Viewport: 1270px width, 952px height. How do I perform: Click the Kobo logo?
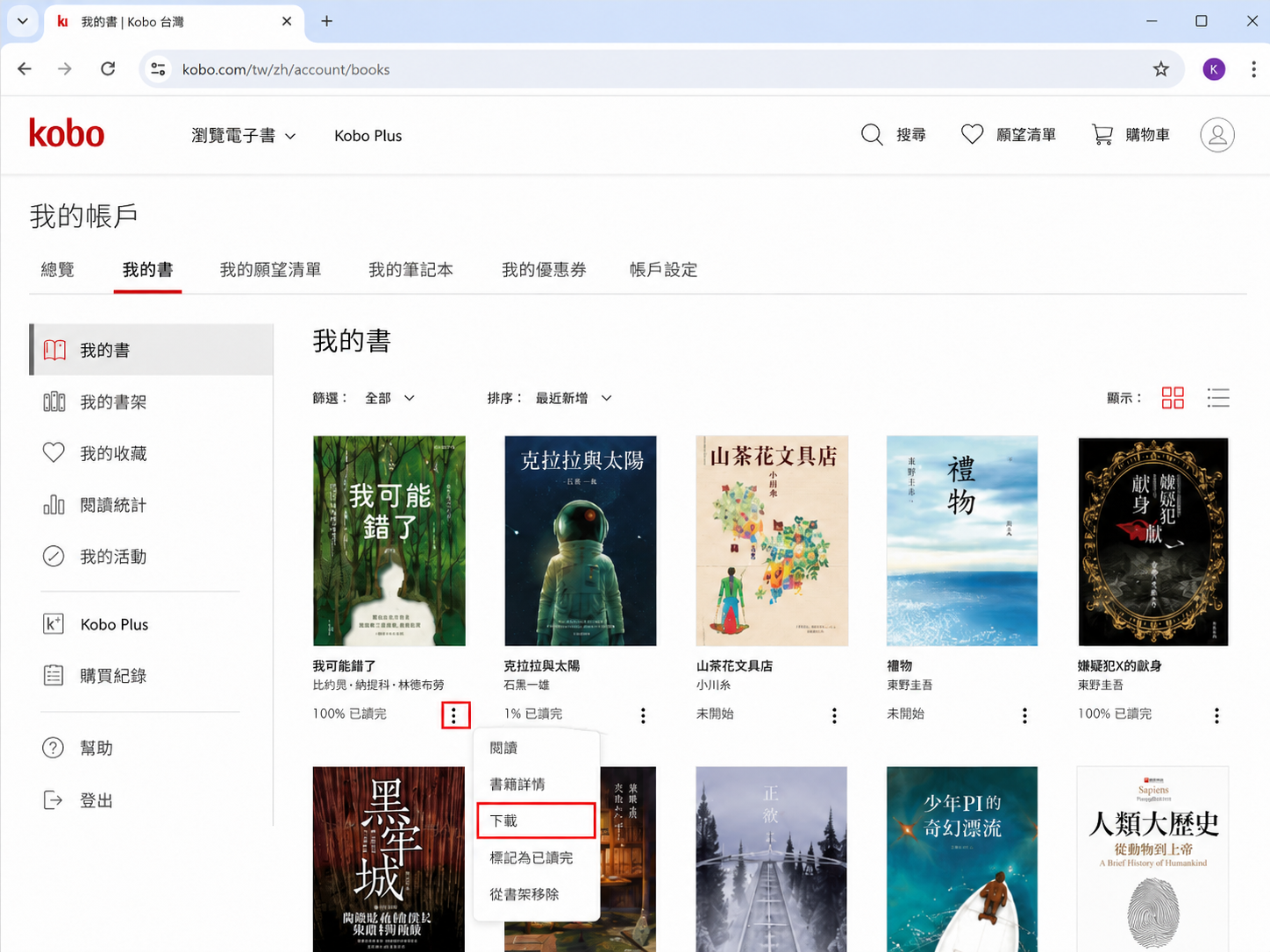[67, 134]
